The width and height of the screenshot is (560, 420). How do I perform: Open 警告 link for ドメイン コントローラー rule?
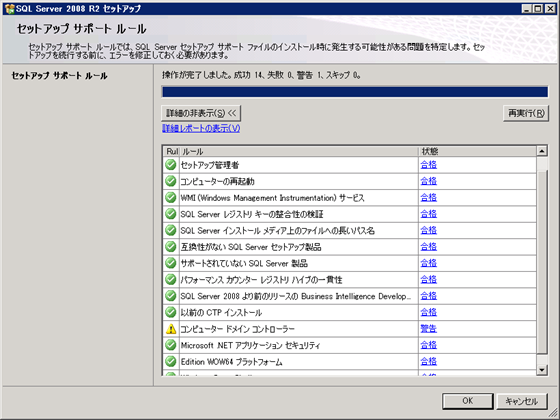(429, 329)
